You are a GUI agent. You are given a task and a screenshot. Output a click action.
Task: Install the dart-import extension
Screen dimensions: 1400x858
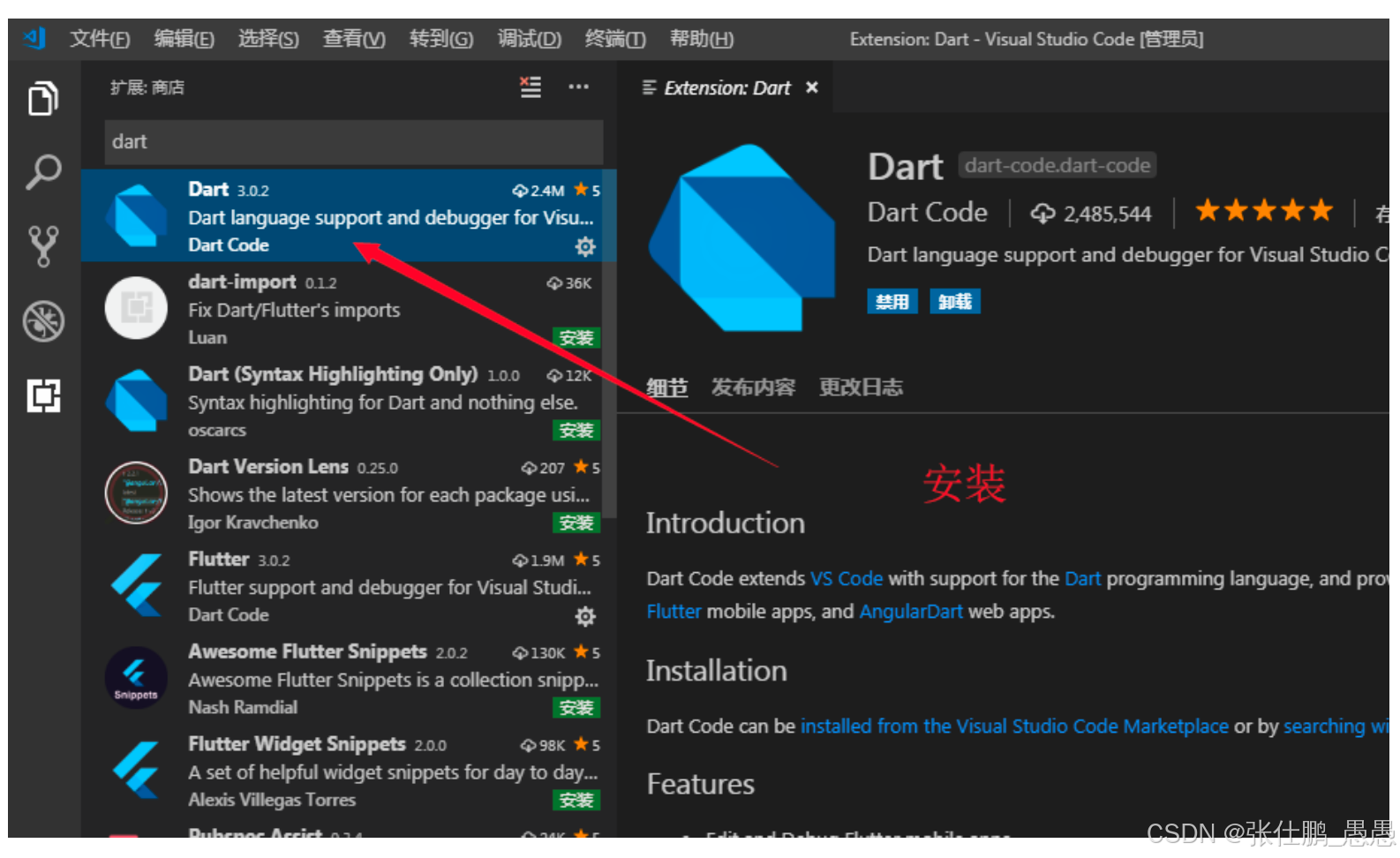576,338
